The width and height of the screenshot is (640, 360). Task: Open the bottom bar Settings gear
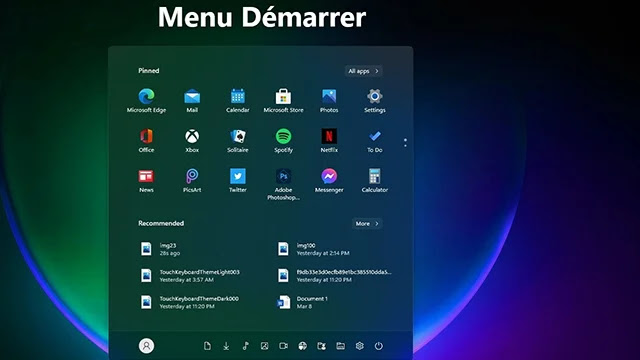(x=360, y=346)
